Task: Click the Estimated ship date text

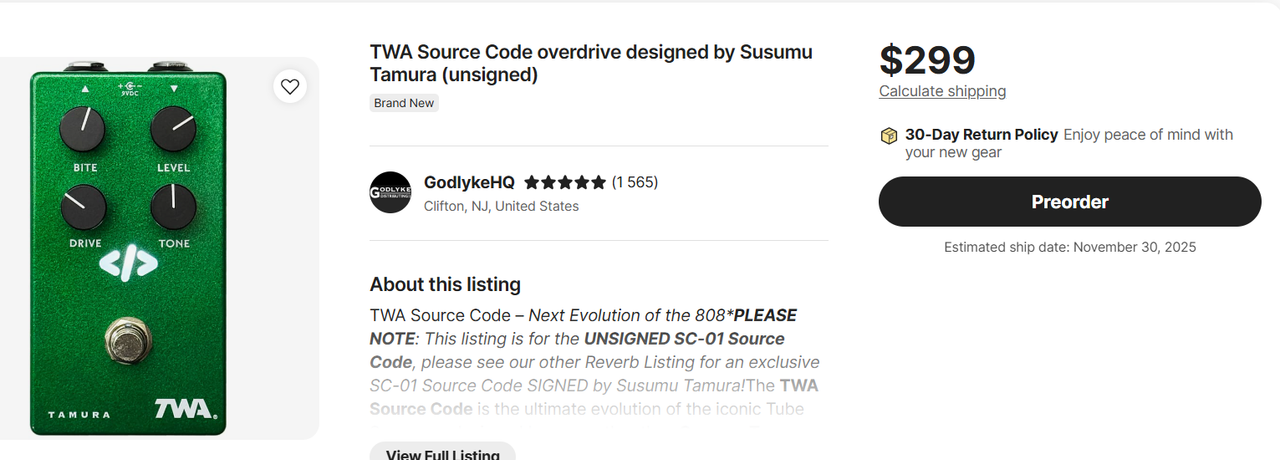Action: pyautogui.click(x=1070, y=247)
